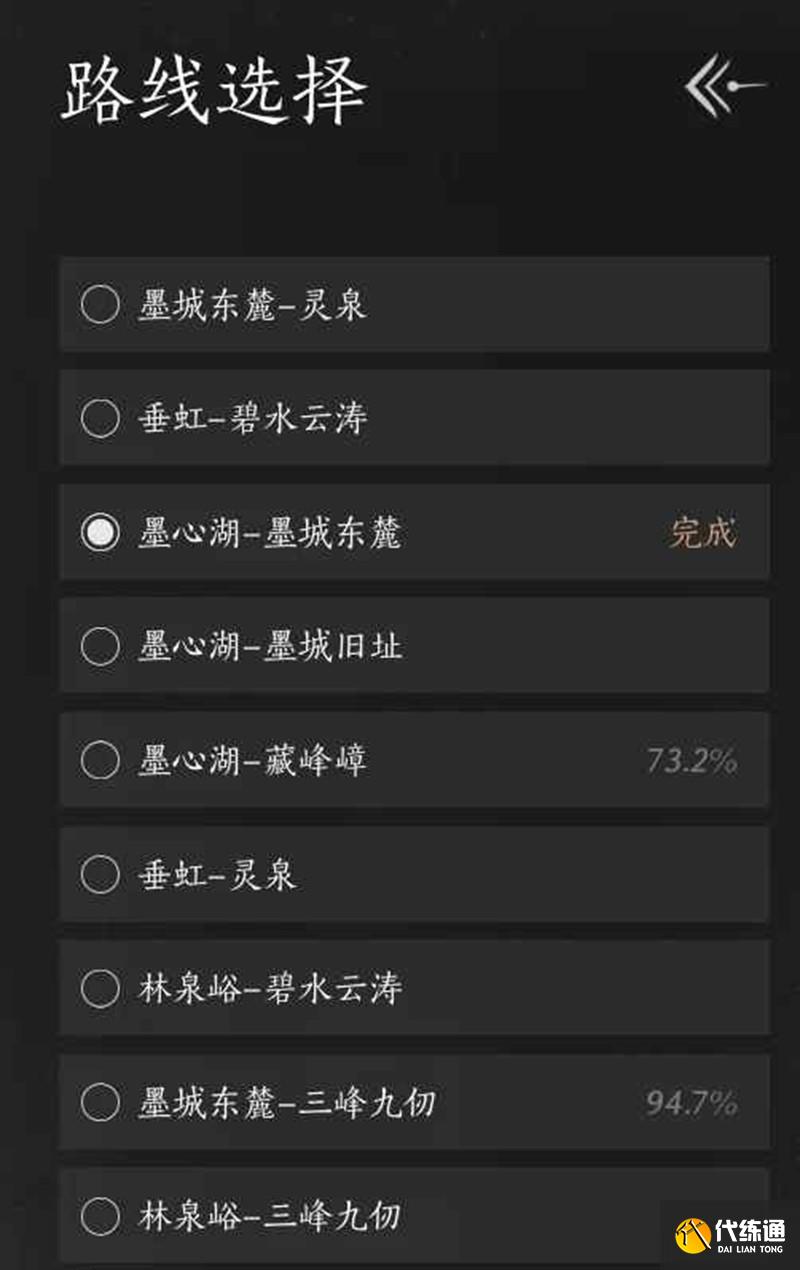800x1270 pixels.
Task: Open the 墨城东麓-灵泉 route text
Action: click(x=253, y=304)
